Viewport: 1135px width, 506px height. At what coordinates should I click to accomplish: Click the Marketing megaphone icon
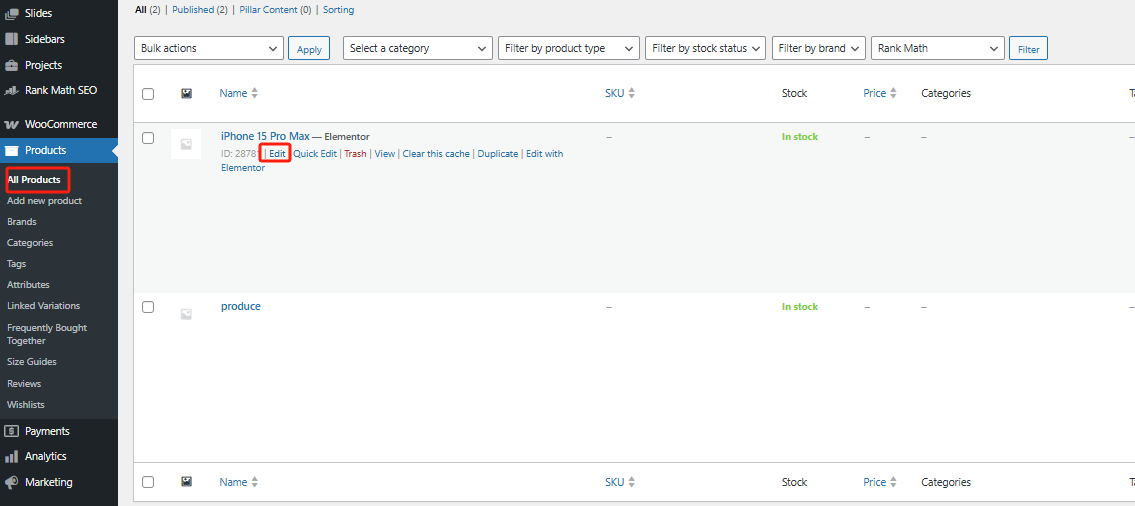pos(12,482)
